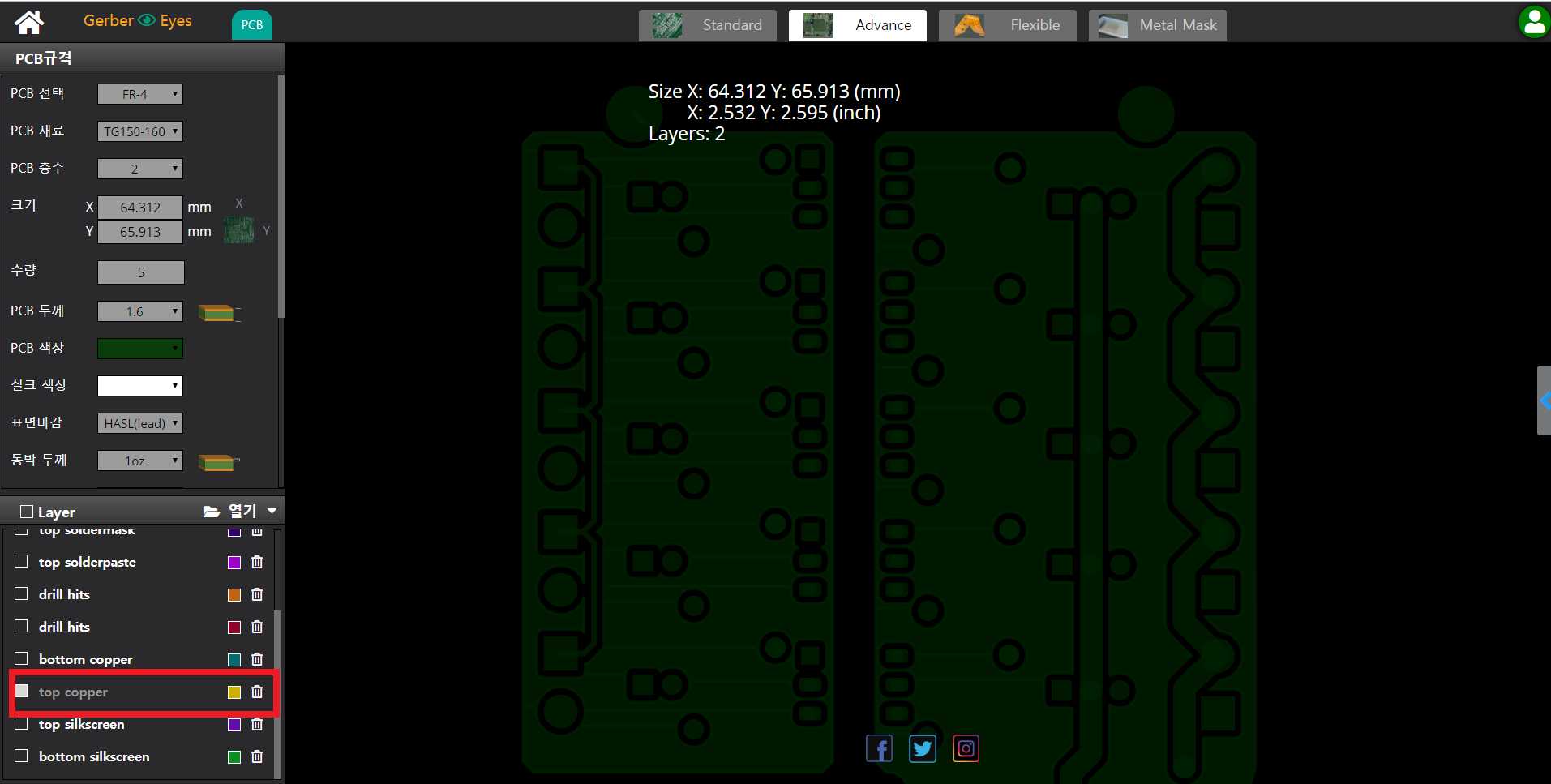Open the 동박 두께 1oz dropdown
The height and width of the screenshot is (784, 1551).
[140, 461]
